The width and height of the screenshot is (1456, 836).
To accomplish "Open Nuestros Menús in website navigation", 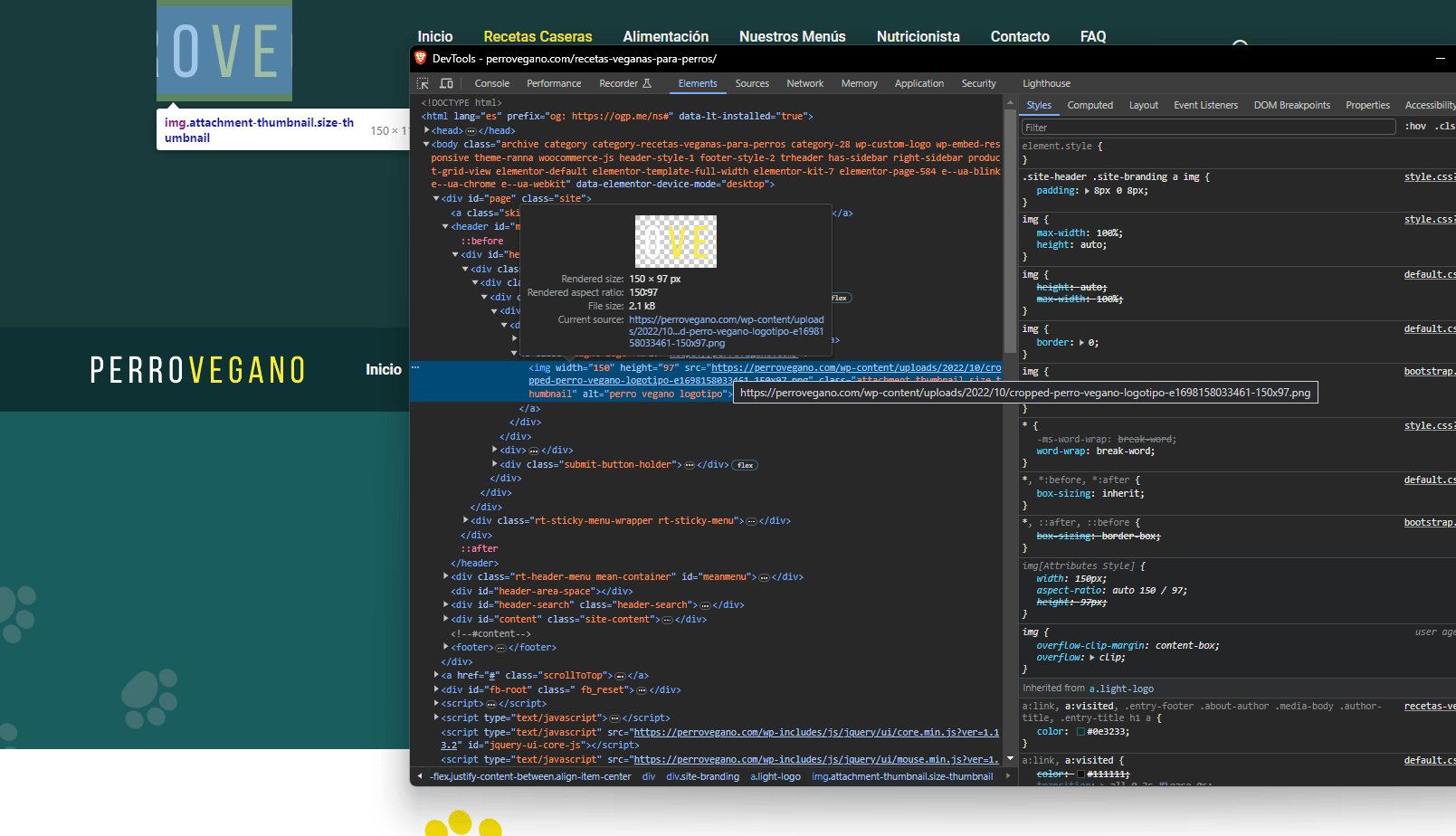I will click(x=792, y=36).
